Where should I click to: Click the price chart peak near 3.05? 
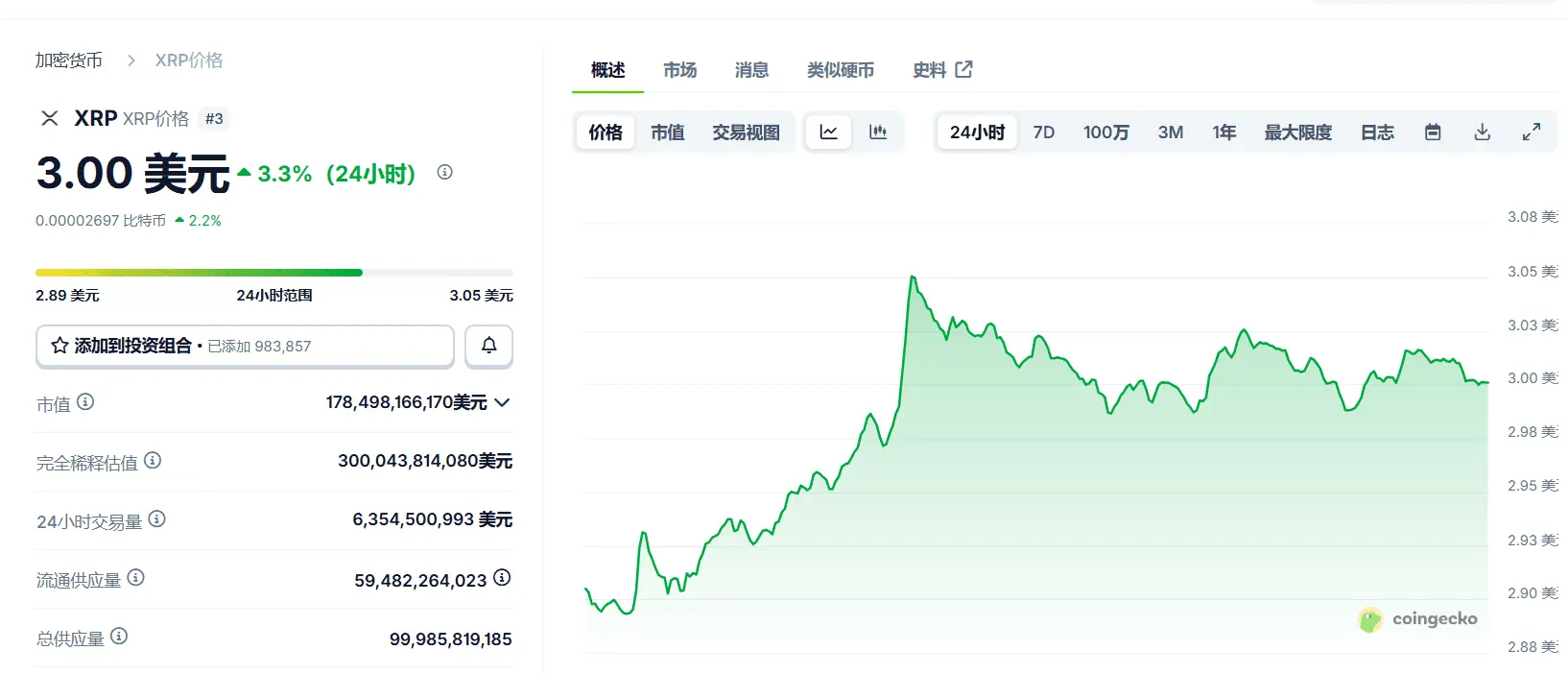[x=913, y=277]
